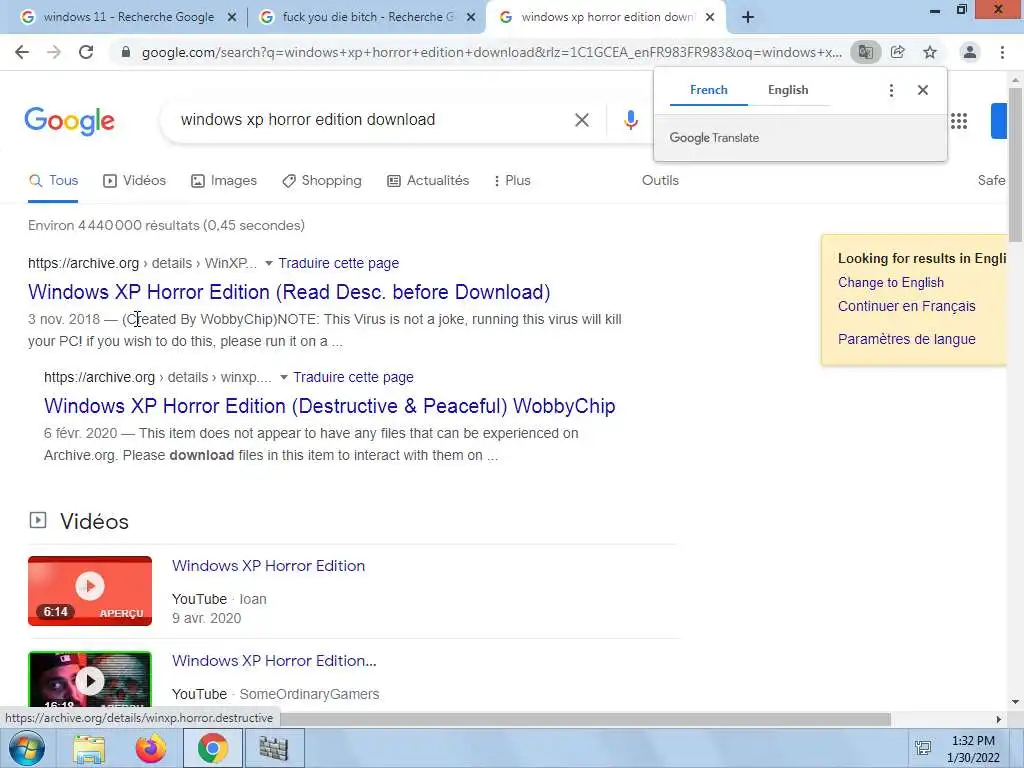Switch to Images search results
Viewport: 1024px width, 768px height.
pos(223,181)
